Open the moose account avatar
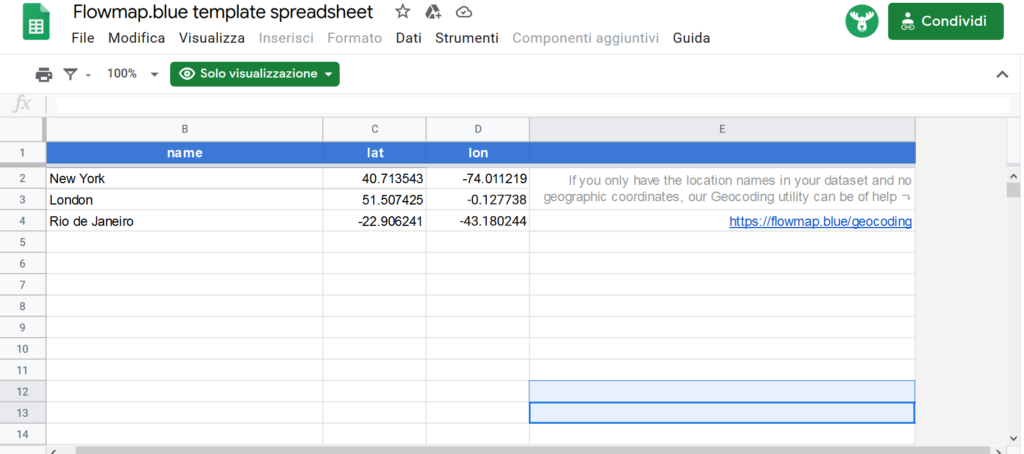Screen dimensions: 1024x454 click(x=861, y=21)
